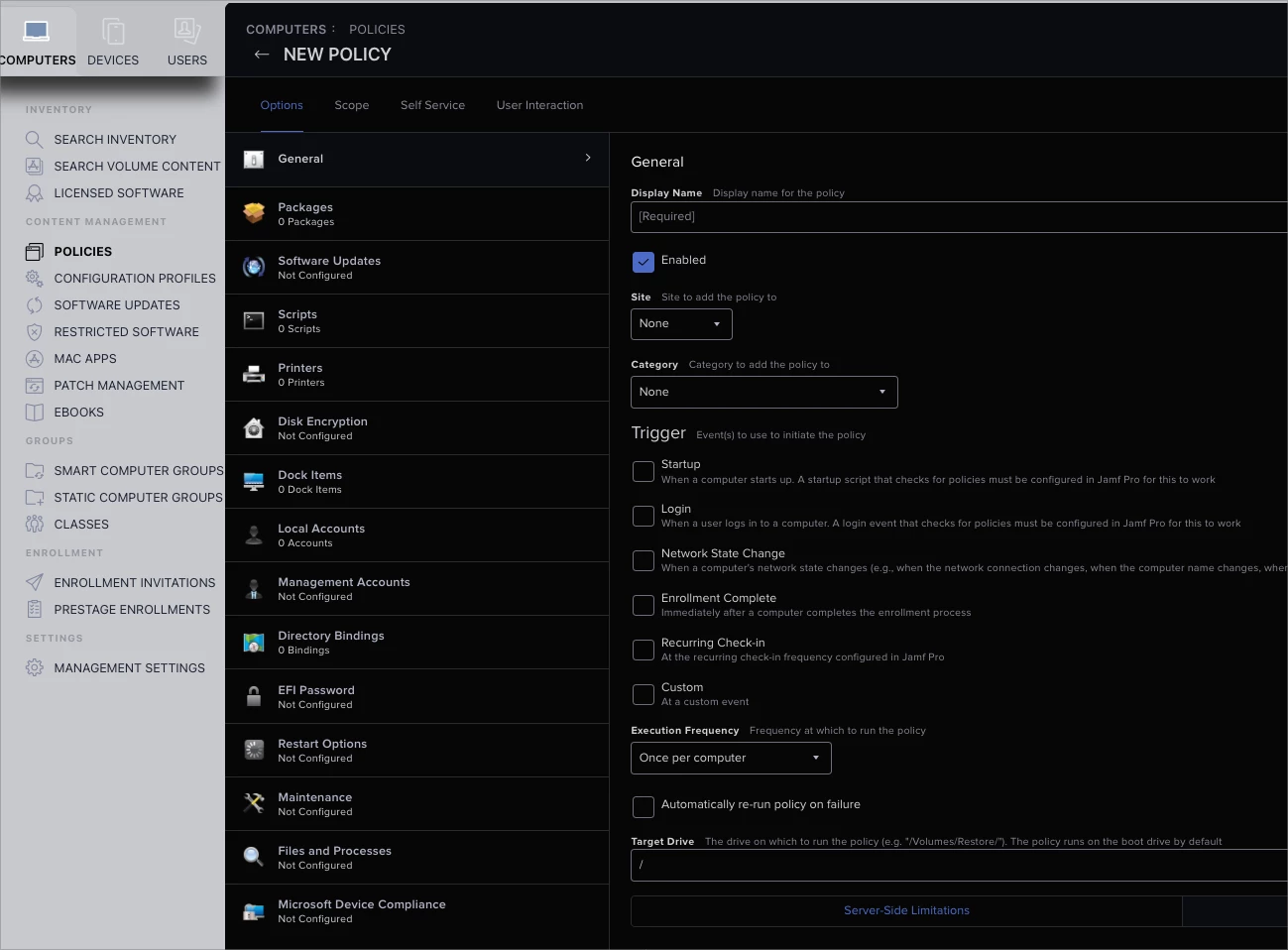This screenshot has height=950, width=1288.
Task: Enable the Login trigger checkbox
Action: coord(644,516)
